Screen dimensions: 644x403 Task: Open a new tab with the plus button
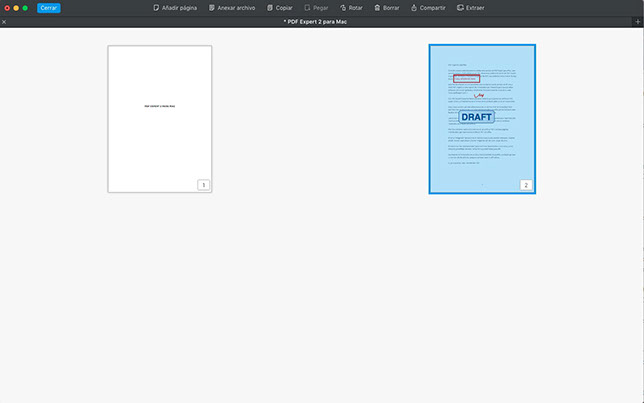pyautogui.click(x=637, y=21)
